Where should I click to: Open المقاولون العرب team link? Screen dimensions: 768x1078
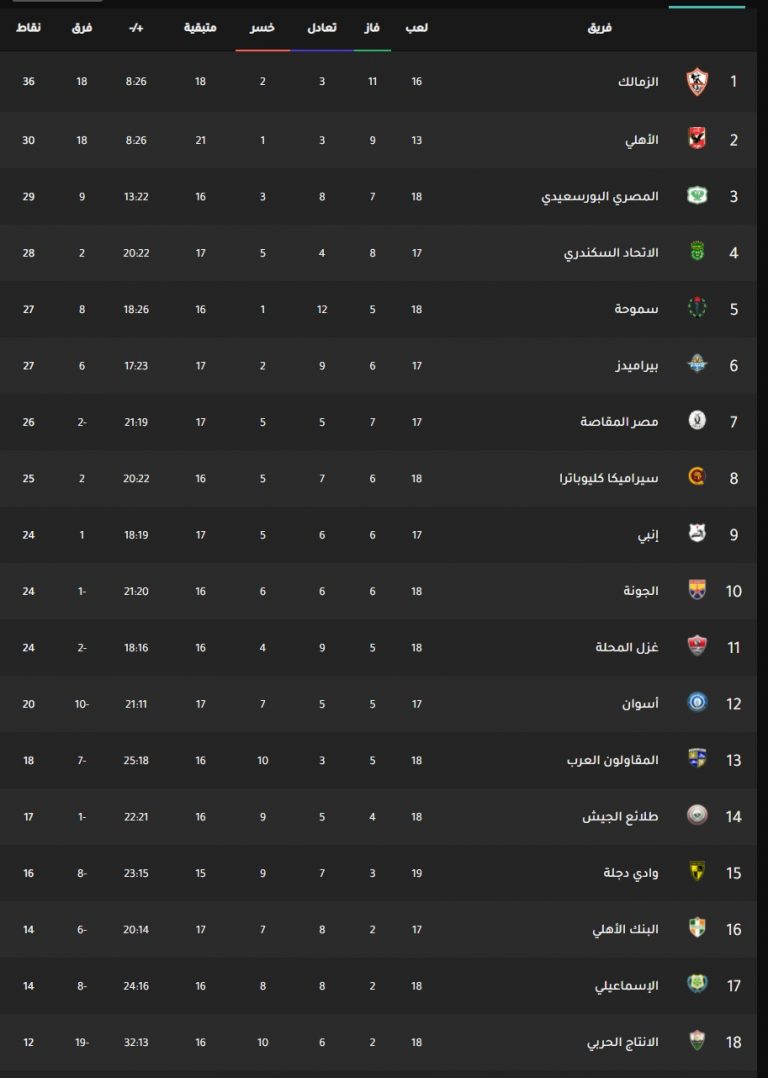[x=613, y=760]
